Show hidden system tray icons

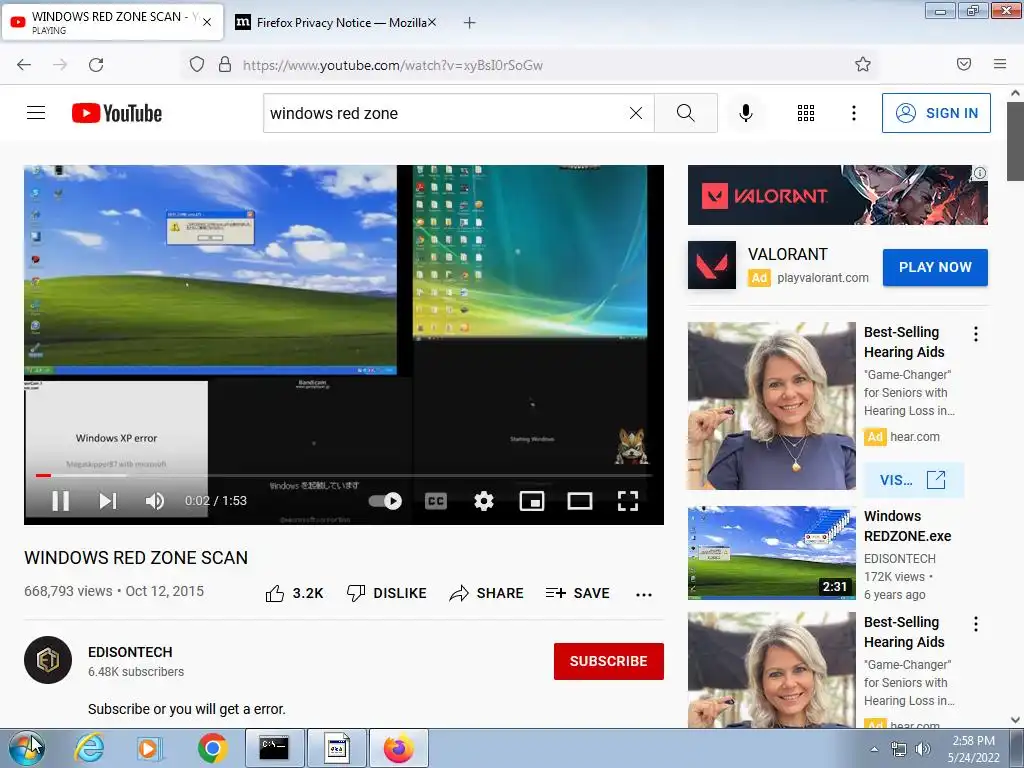(x=874, y=749)
